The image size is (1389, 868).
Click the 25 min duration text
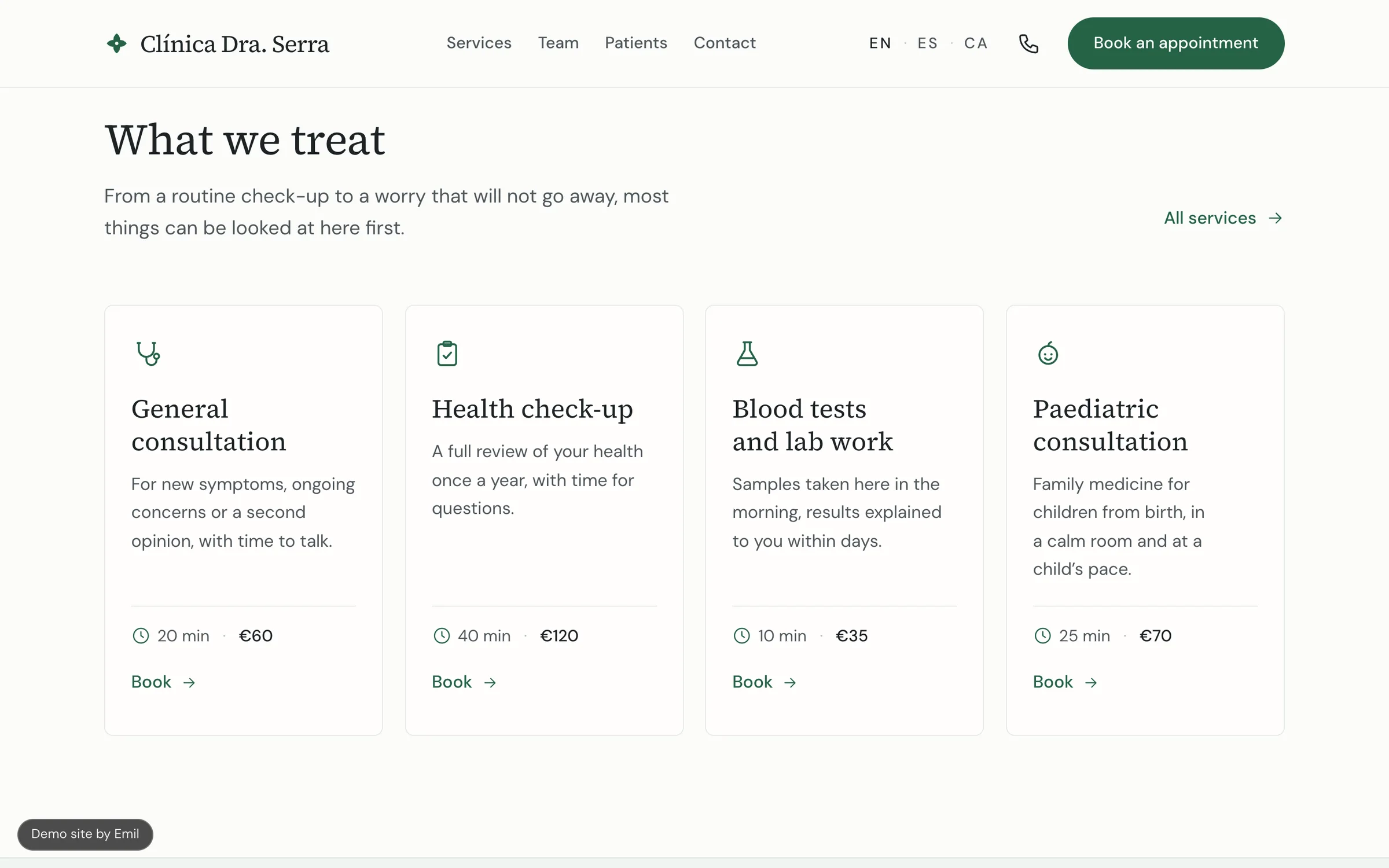(x=1084, y=636)
